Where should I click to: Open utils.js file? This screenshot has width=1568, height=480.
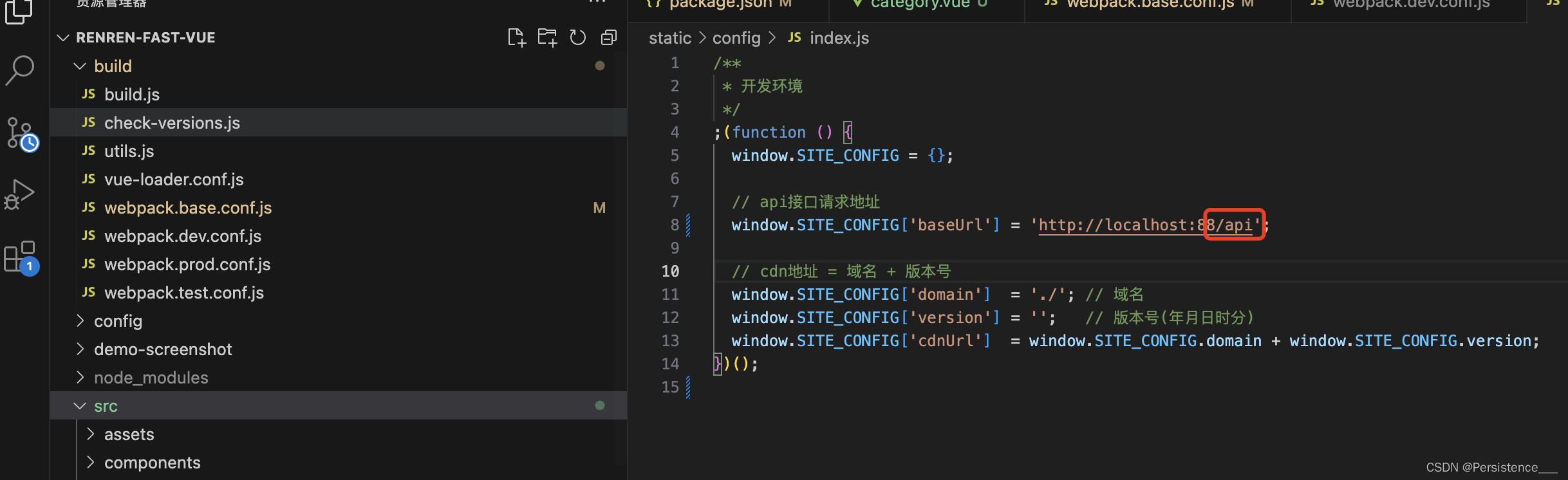coord(339,151)
